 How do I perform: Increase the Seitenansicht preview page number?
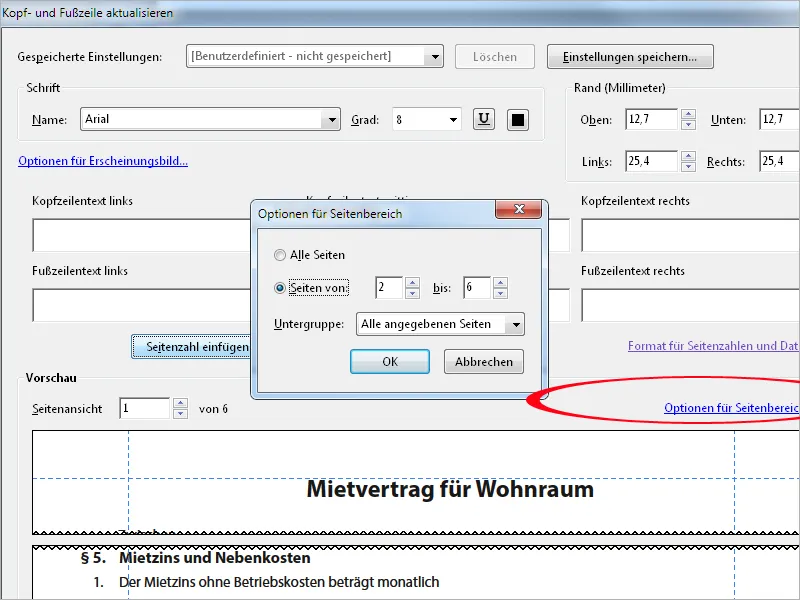pos(180,403)
